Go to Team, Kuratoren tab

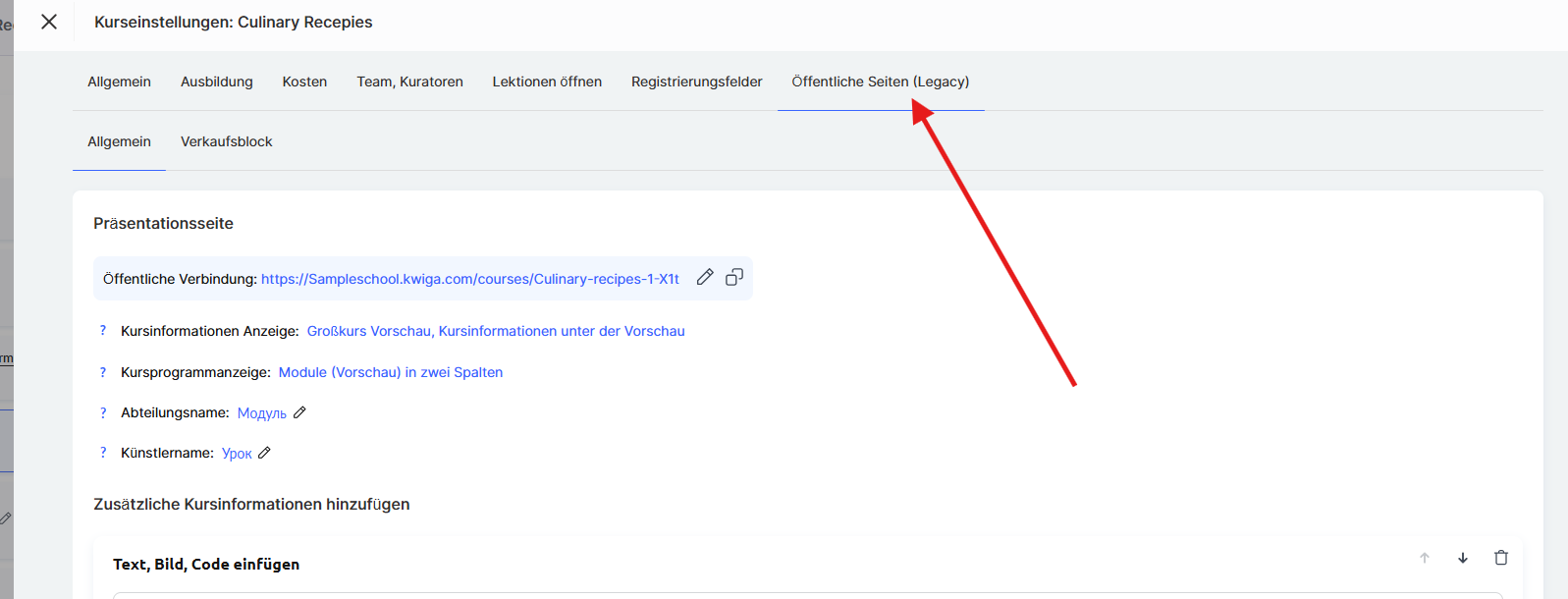409,82
